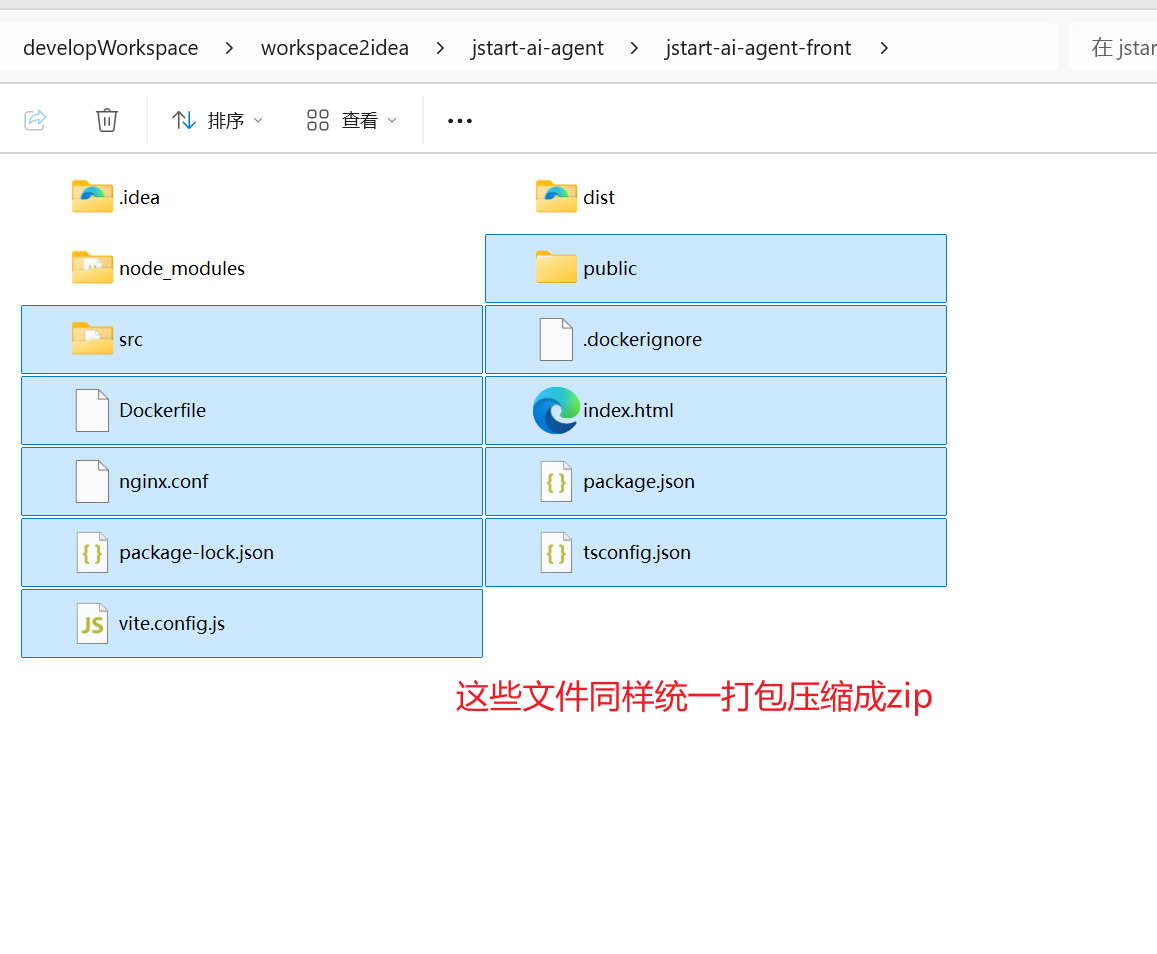The image size is (1157, 954).
Task: Click the package.json curly-braces icon
Action: click(x=556, y=481)
